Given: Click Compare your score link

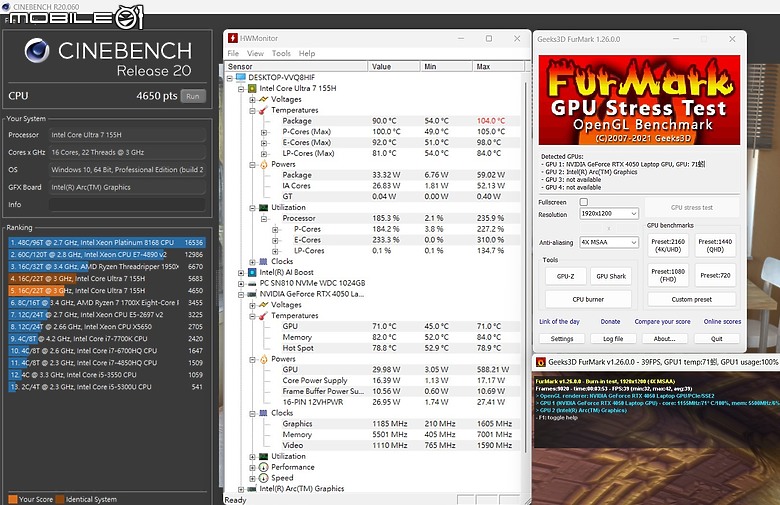Looking at the screenshot, I should click(662, 322).
